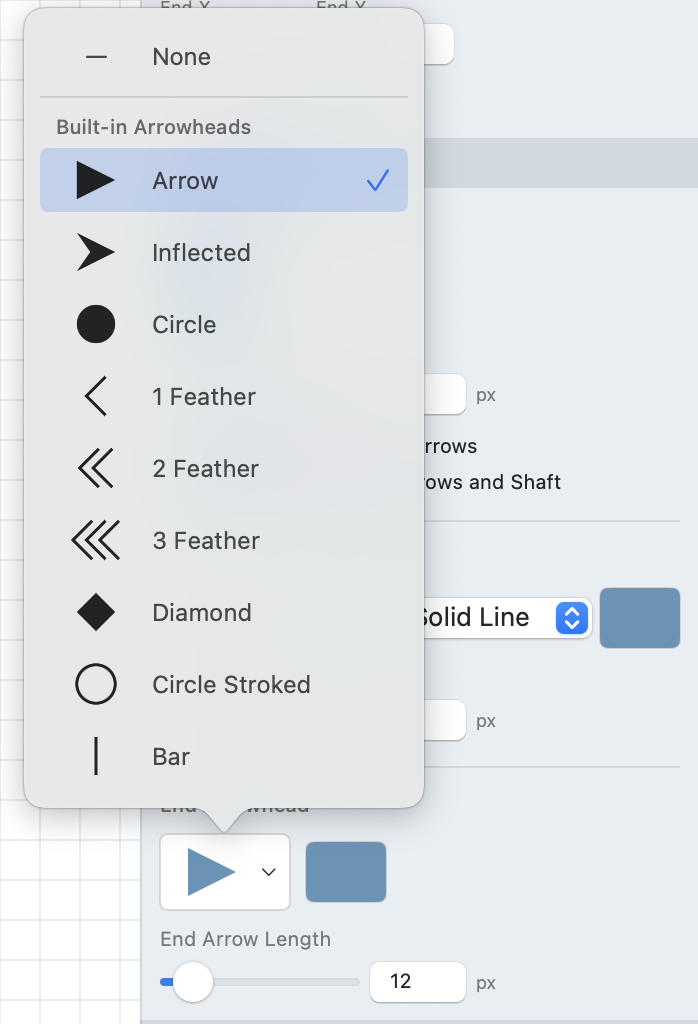Click the Circle Stroked arrowhead icon
Image resolution: width=698 pixels, height=1024 pixels.
click(x=96, y=685)
